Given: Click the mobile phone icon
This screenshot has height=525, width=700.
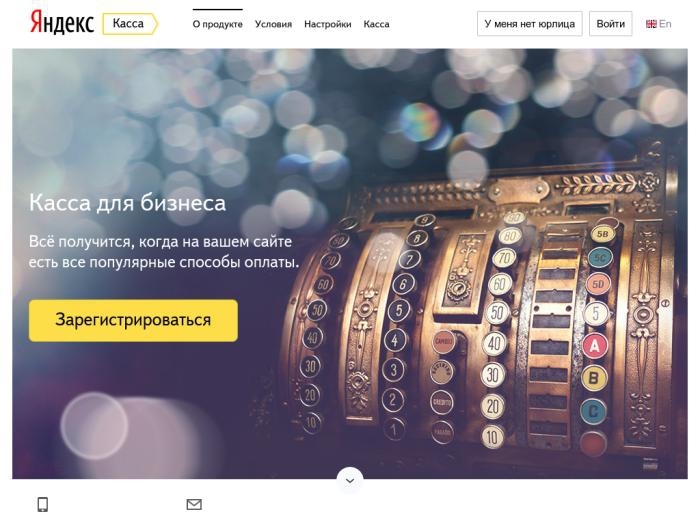Looking at the screenshot, I should point(42,504).
